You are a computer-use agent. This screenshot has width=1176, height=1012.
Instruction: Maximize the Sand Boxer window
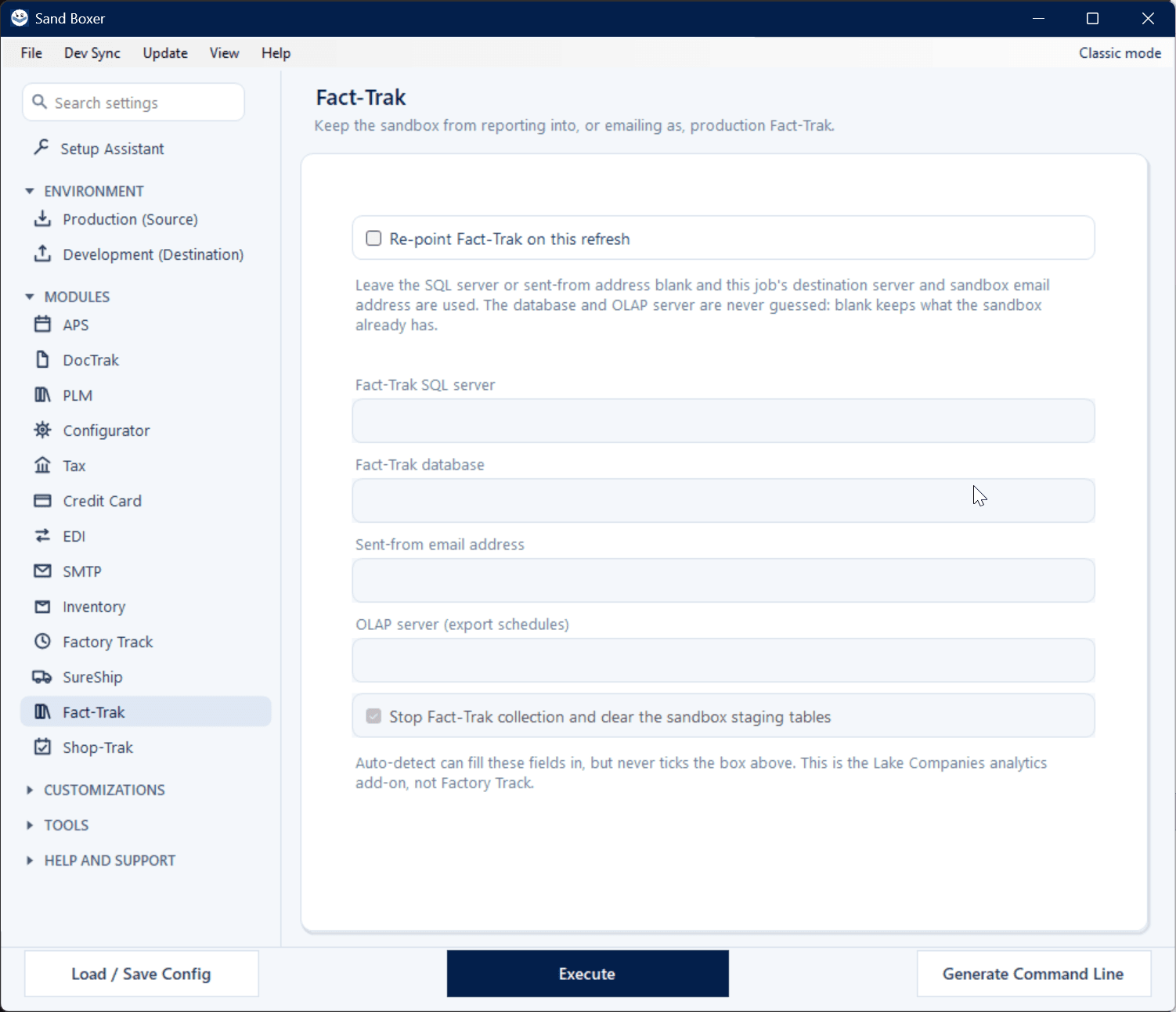coord(1093,18)
